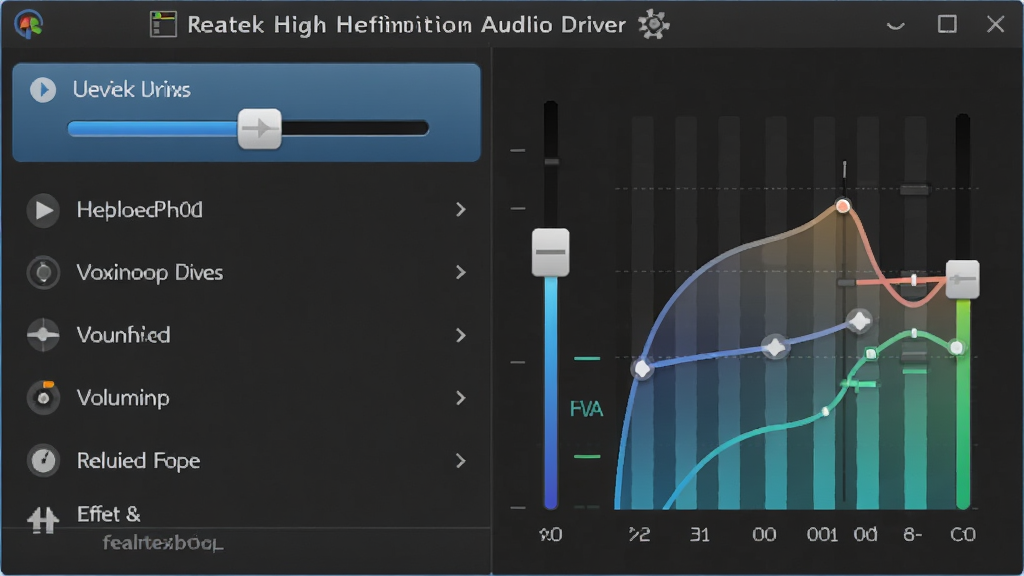
Task: Expand the Vounhied chevron
Action: (461, 335)
